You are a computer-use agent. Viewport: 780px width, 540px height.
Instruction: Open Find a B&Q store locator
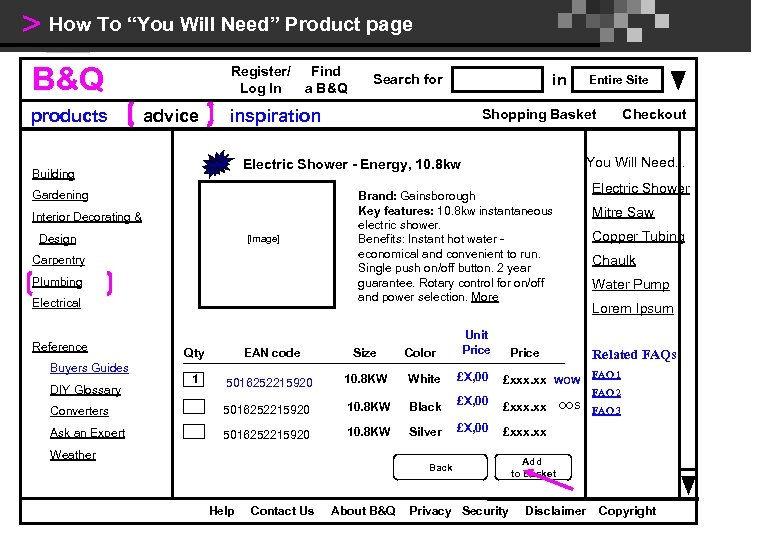(x=326, y=80)
